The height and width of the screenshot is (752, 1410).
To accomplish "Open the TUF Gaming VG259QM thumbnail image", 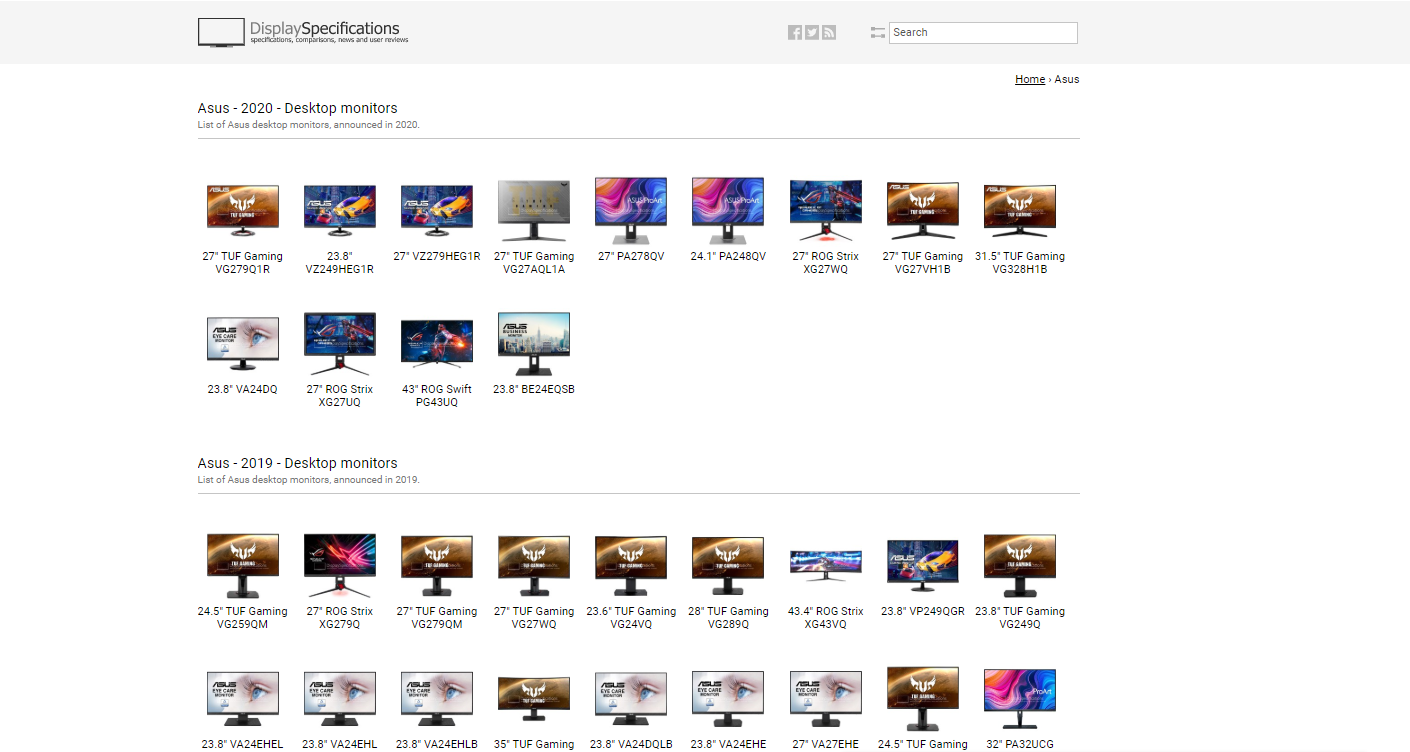I will [x=243, y=565].
